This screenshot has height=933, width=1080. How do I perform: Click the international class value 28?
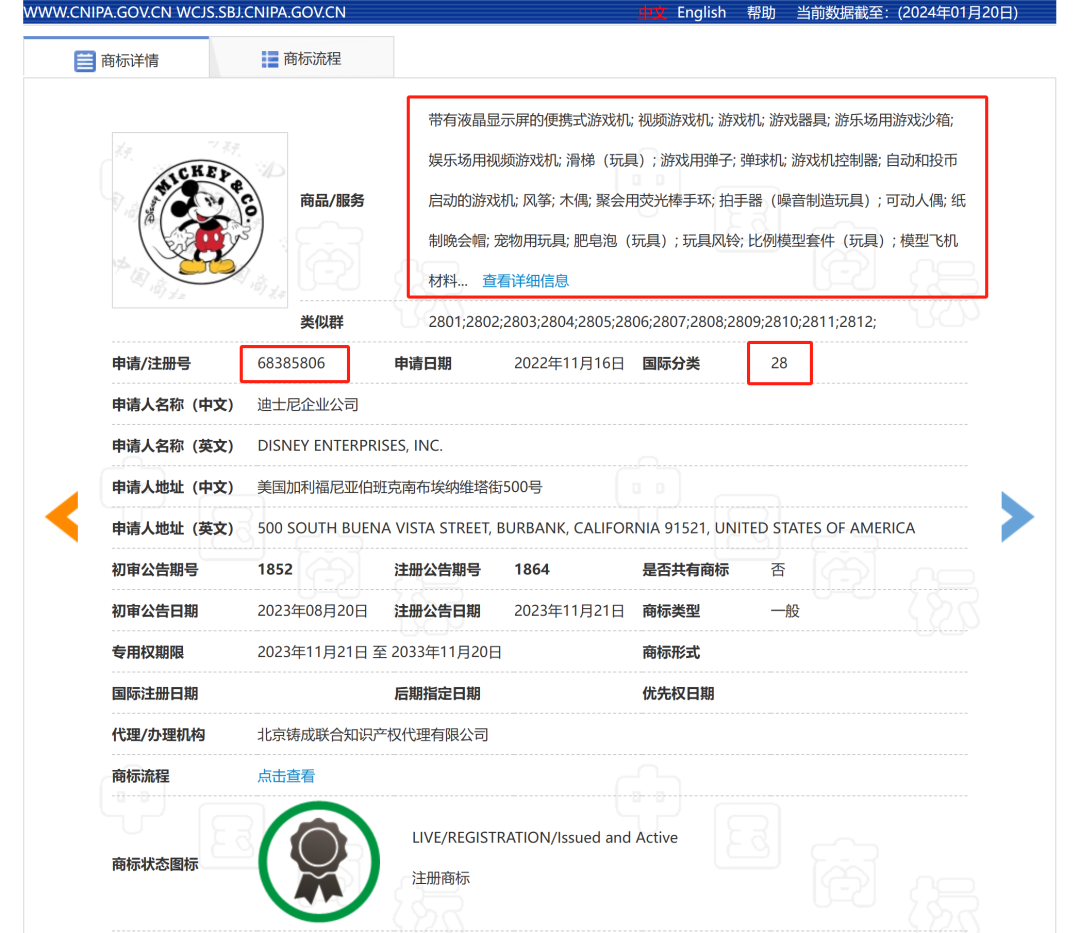[x=779, y=363]
